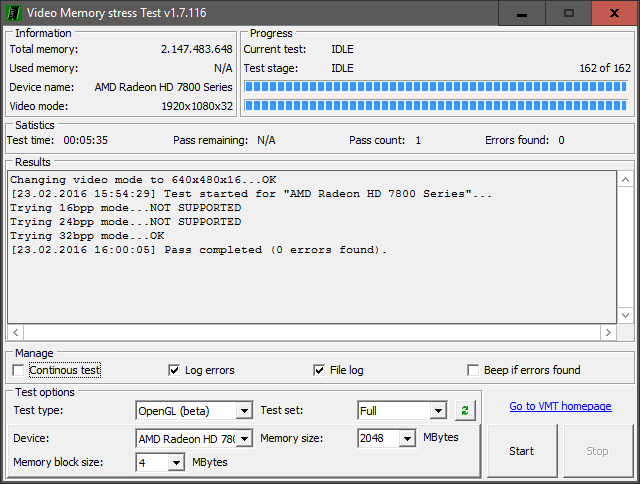Expand the Test set dropdown
640x484 pixels.
[x=438, y=411]
